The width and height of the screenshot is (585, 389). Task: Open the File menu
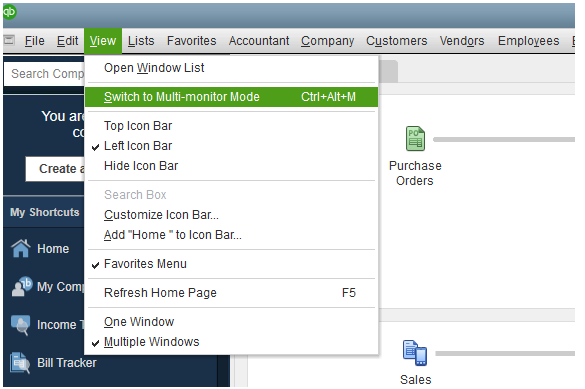point(35,41)
